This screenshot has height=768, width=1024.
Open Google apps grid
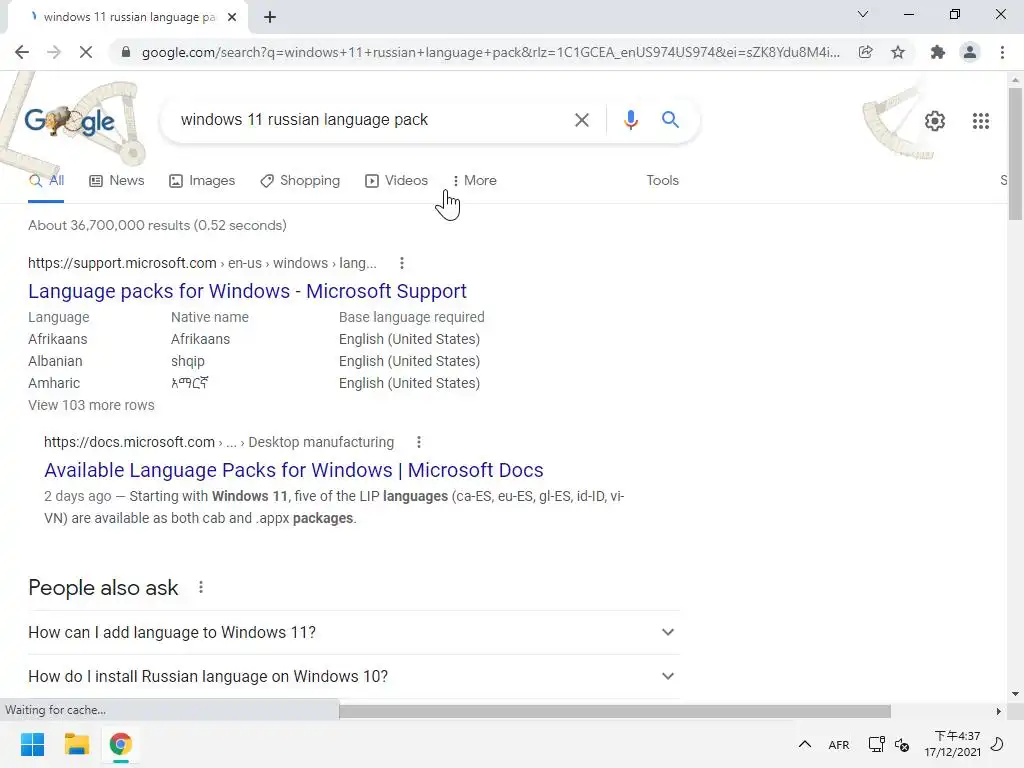(x=980, y=121)
